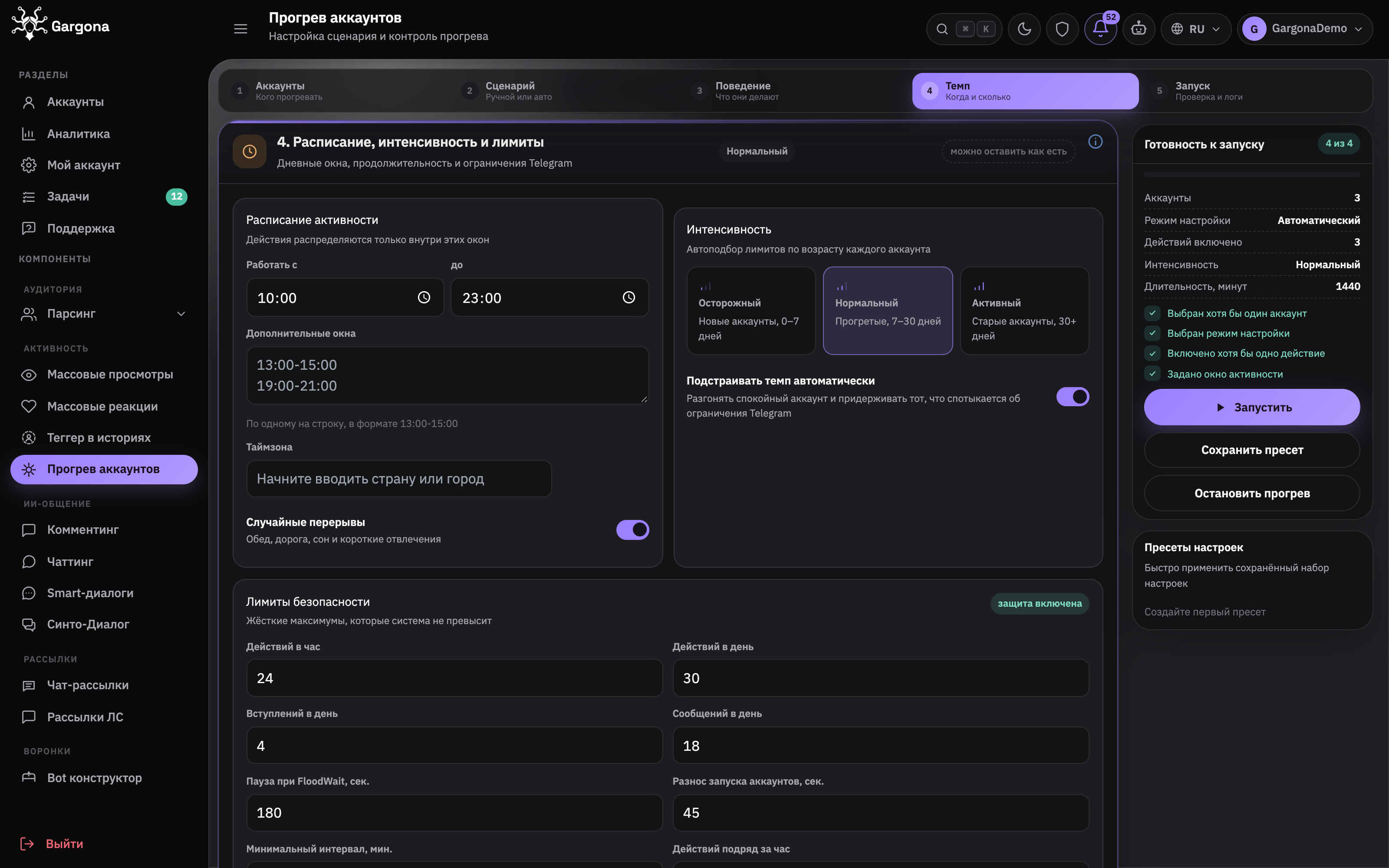The height and width of the screenshot is (868, 1389).
Task: Open Задачи with 12 badge
Action: point(104,197)
